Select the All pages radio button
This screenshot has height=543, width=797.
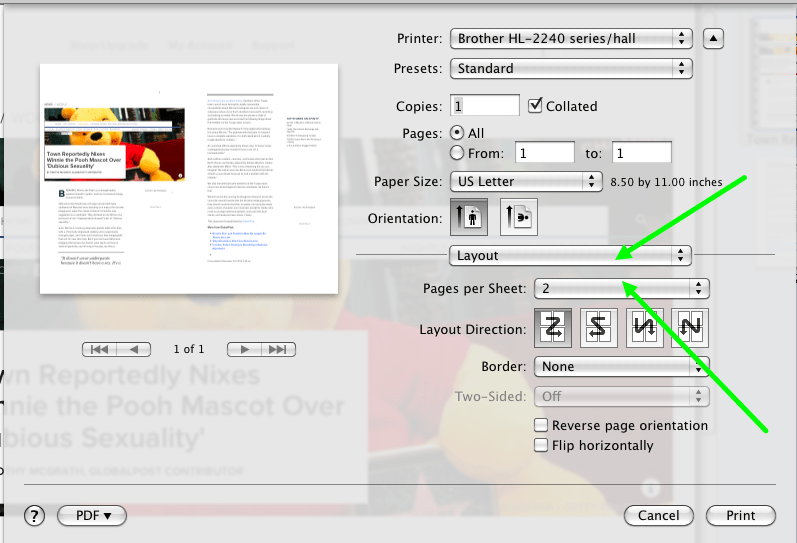pyautogui.click(x=457, y=133)
